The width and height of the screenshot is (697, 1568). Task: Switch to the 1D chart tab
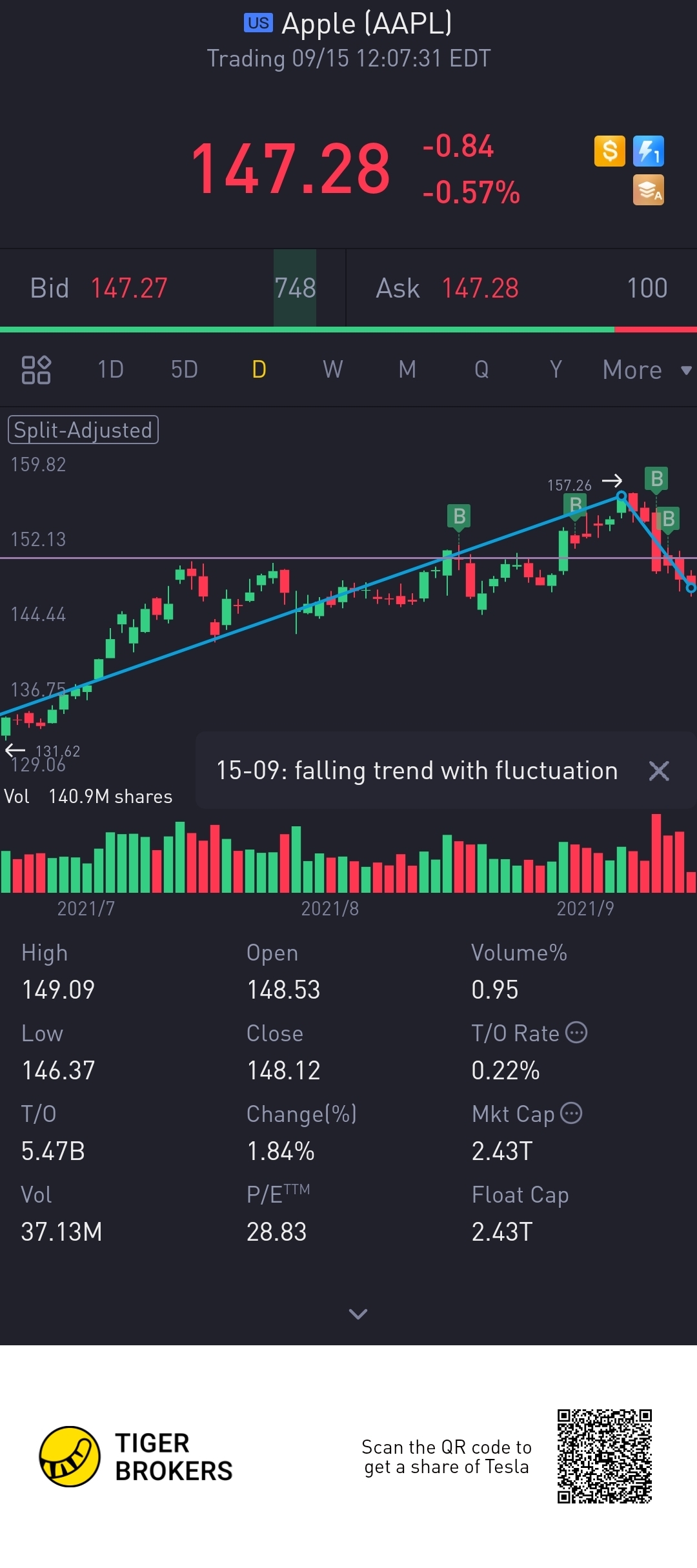click(110, 370)
